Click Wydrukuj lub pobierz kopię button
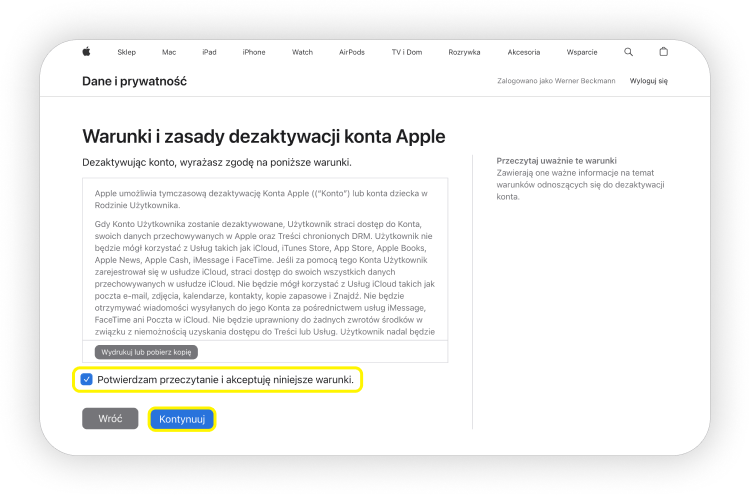Screen dimensions: 750x496 [x=146, y=352]
